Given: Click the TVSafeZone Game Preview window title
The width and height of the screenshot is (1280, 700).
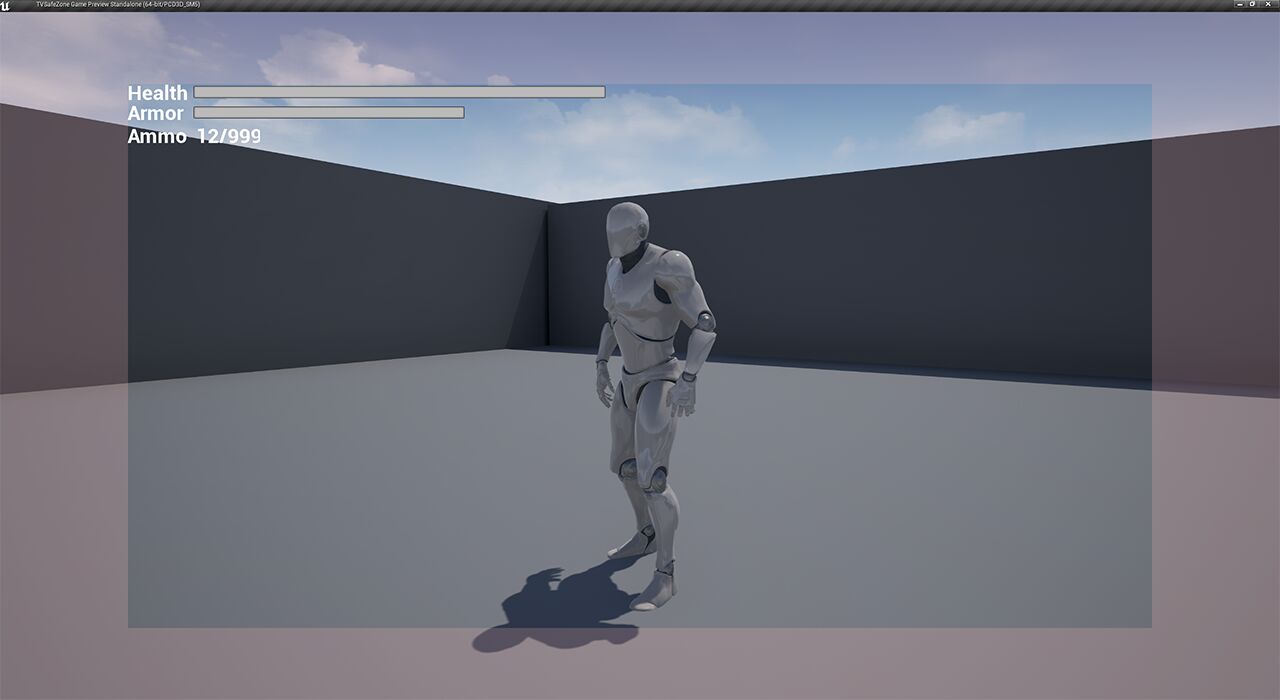Looking at the screenshot, I should [118, 4].
